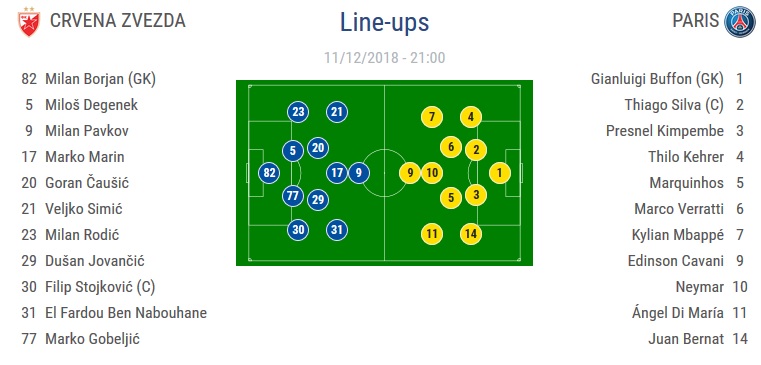Screen dimensions: 761x365
Task: Select blue player marker 31 on pitch
Action: pyautogui.click(x=337, y=230)
